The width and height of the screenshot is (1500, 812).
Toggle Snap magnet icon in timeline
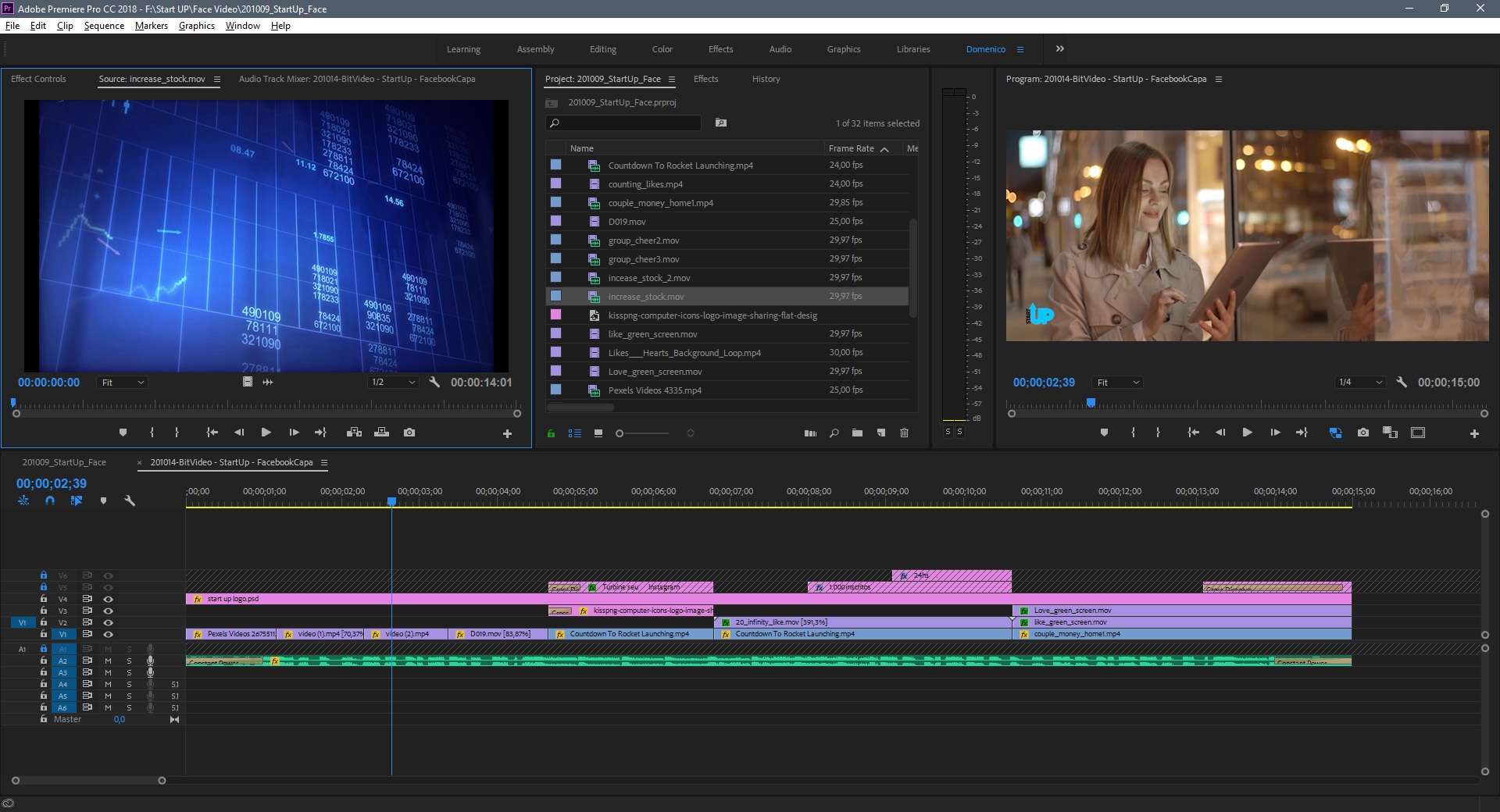pyautogui.click(x=50, y=500)
